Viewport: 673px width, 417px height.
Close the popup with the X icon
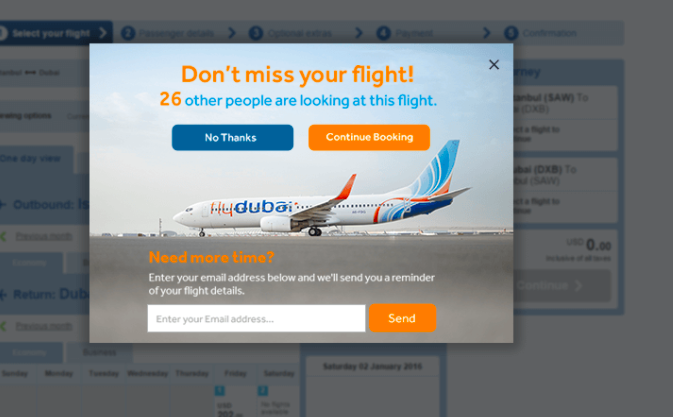pos(494,64)
